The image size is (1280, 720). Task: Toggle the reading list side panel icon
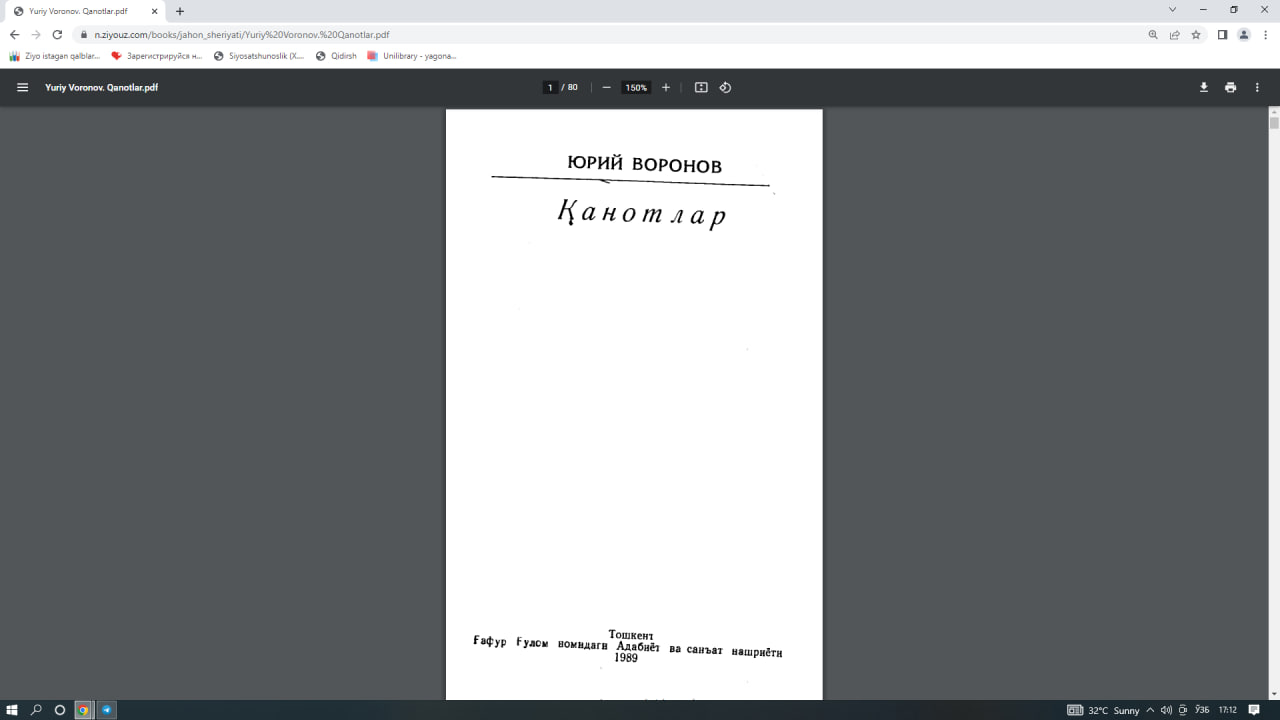[x=1221, y=33]
